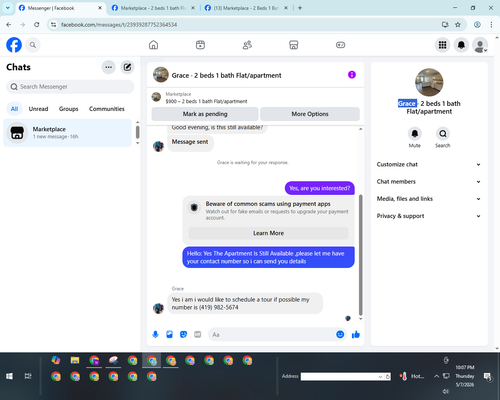Choose a GIF icon
The width and height of the screenshot is (500, 400).
coord(198,334)
